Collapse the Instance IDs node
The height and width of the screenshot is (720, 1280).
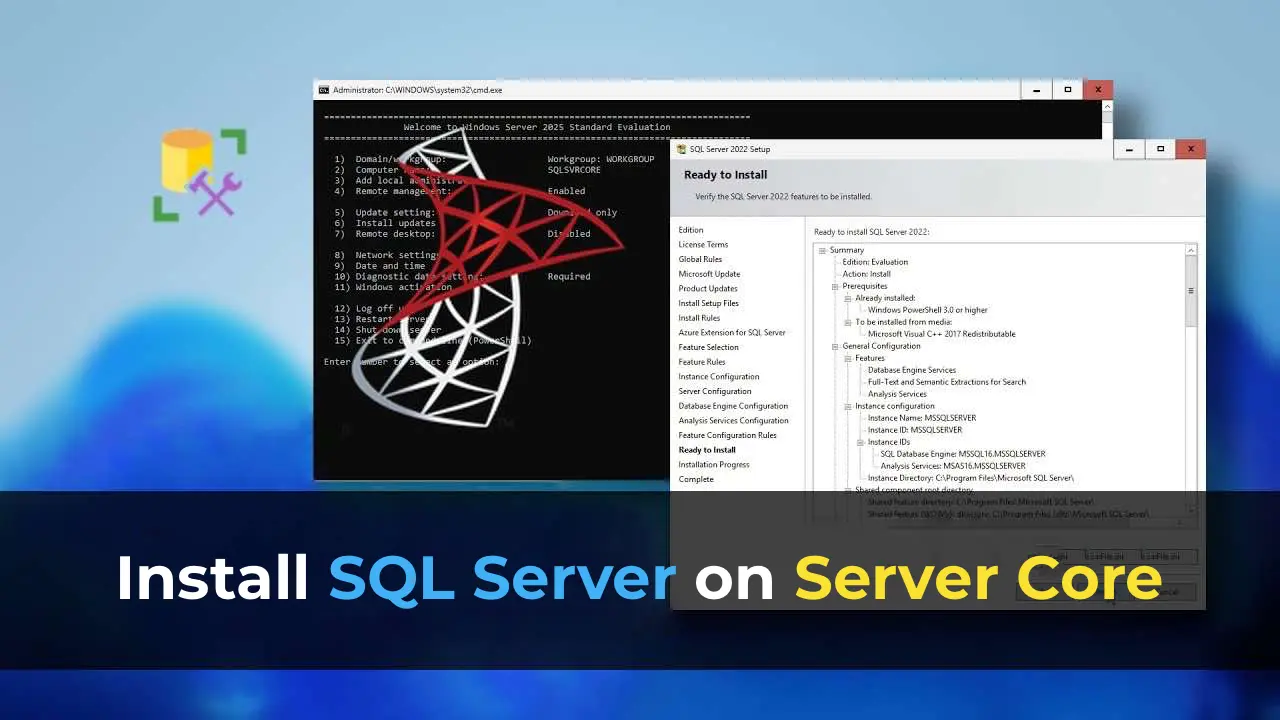(860, 442)
